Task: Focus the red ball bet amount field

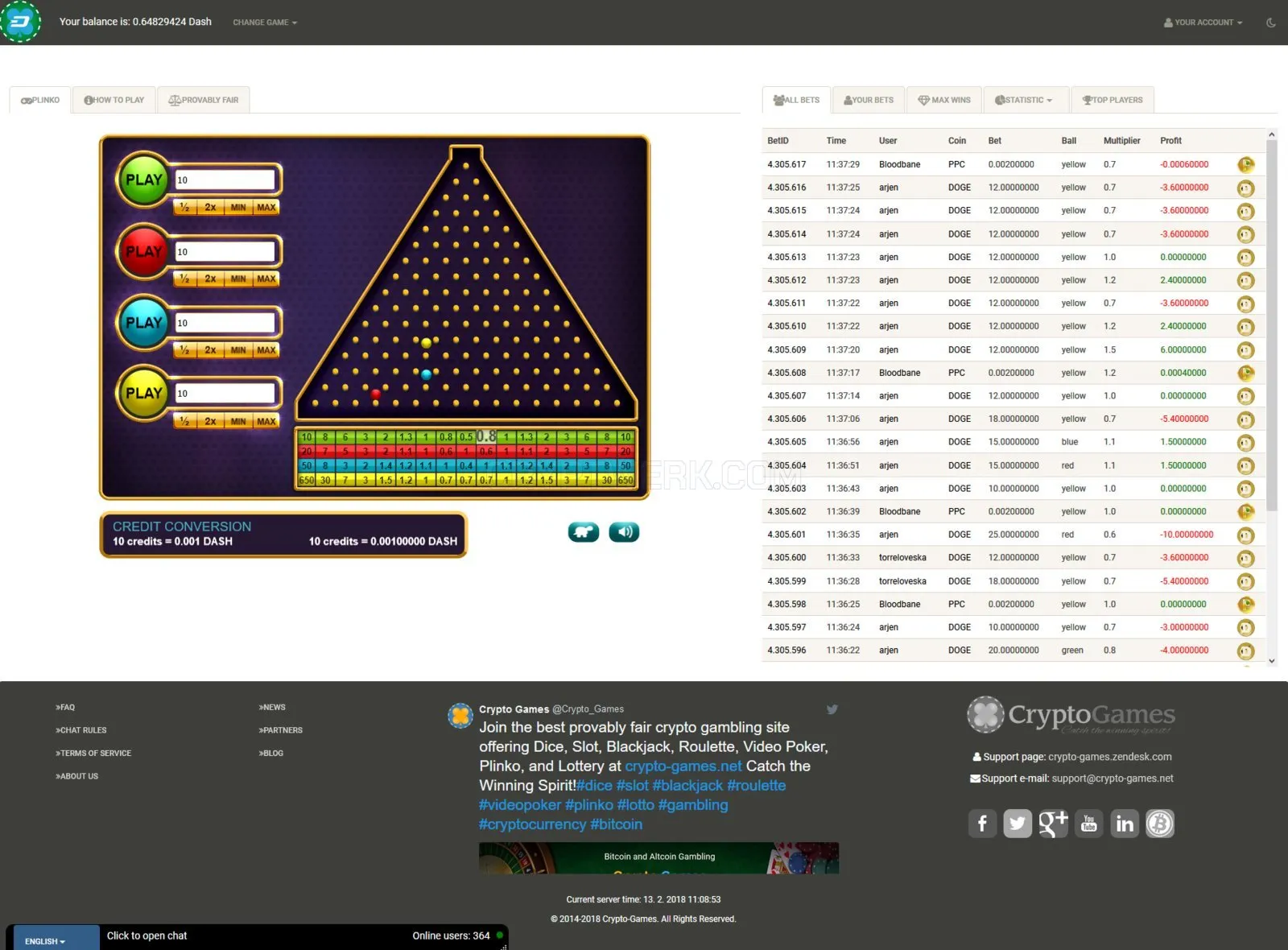Action: [x=225, y=251]
